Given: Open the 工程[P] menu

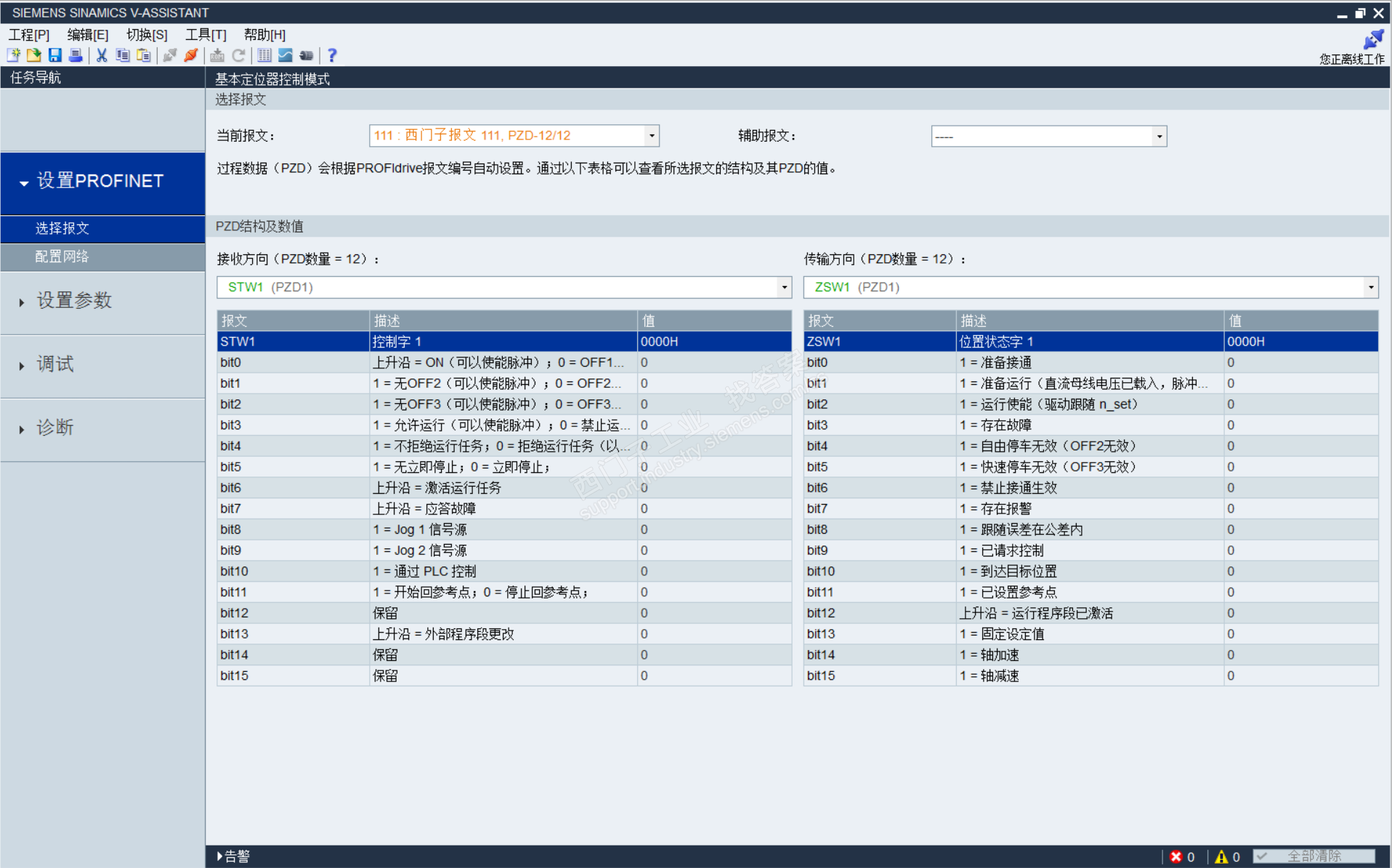Looking at the screenshot, I should (29, 35).
